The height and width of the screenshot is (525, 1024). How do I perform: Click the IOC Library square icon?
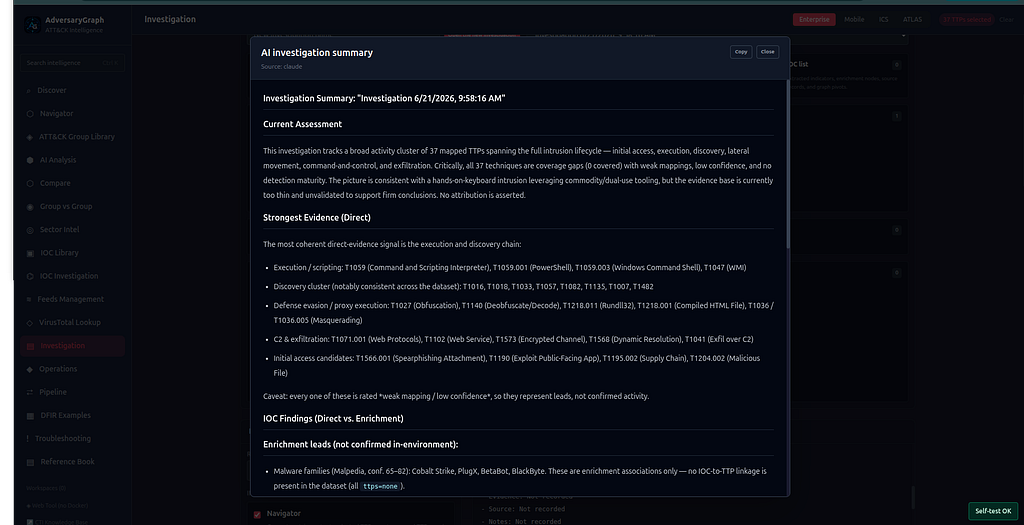tap(29, 253)
